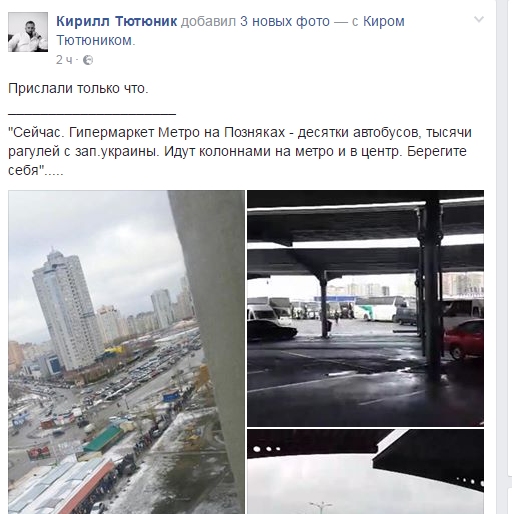Click the green-roofed building in the aerial photo
This screenshot has width=512, height=514.
pyautogui.click(x=102, y=438)
